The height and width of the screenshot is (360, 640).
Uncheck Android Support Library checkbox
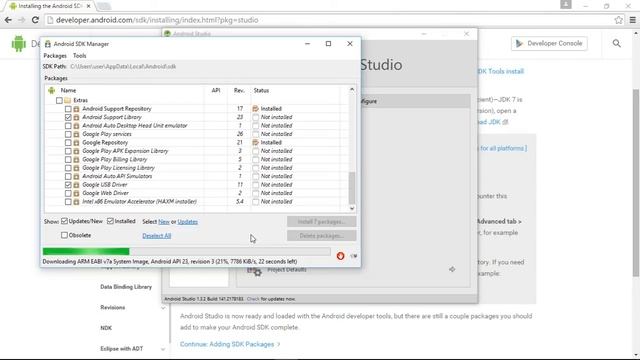pos(68,117)
